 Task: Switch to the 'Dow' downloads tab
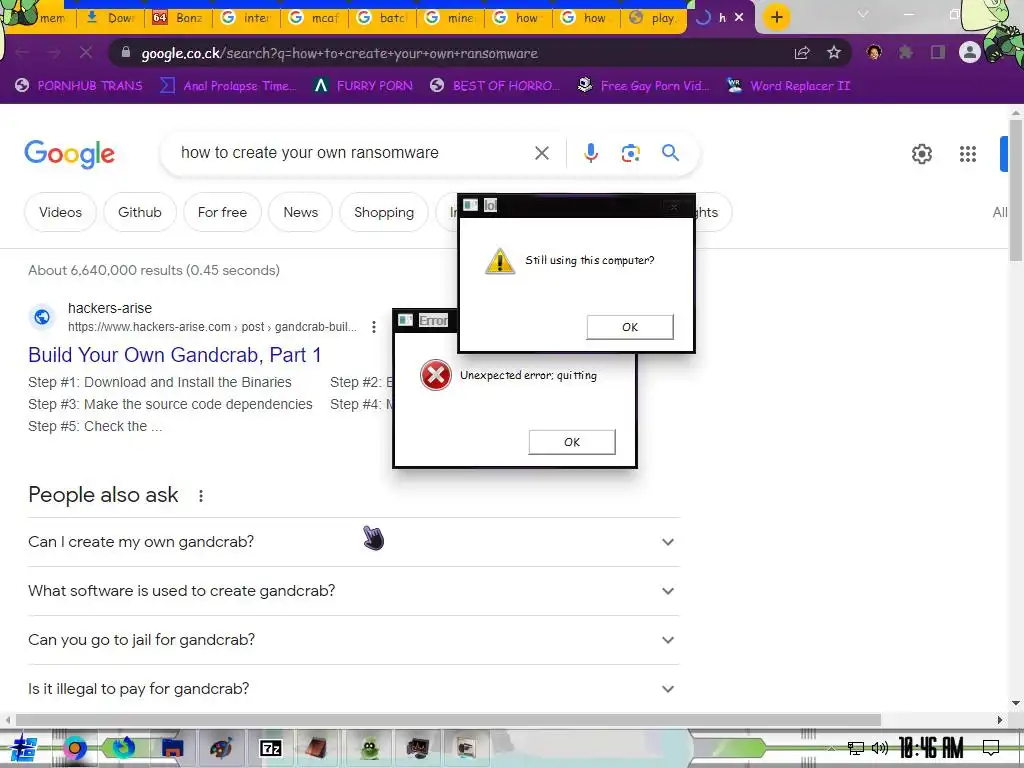click(110, 18)
